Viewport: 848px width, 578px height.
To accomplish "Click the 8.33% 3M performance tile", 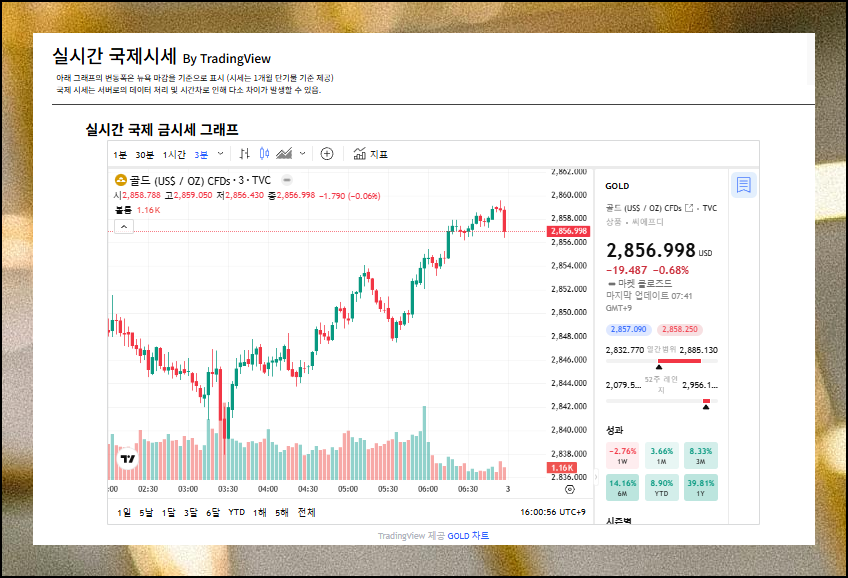I will [700, 455].
